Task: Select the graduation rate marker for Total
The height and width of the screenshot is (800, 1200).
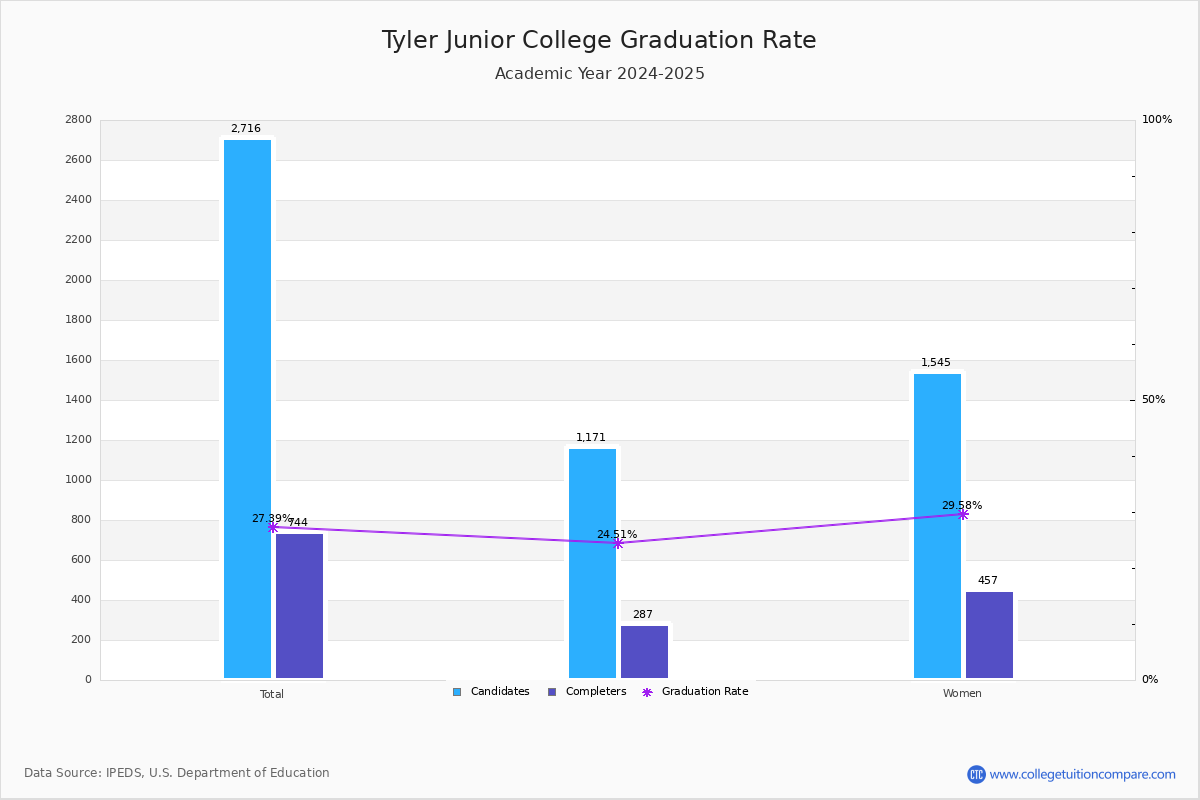Action: (x=273, y=527)
